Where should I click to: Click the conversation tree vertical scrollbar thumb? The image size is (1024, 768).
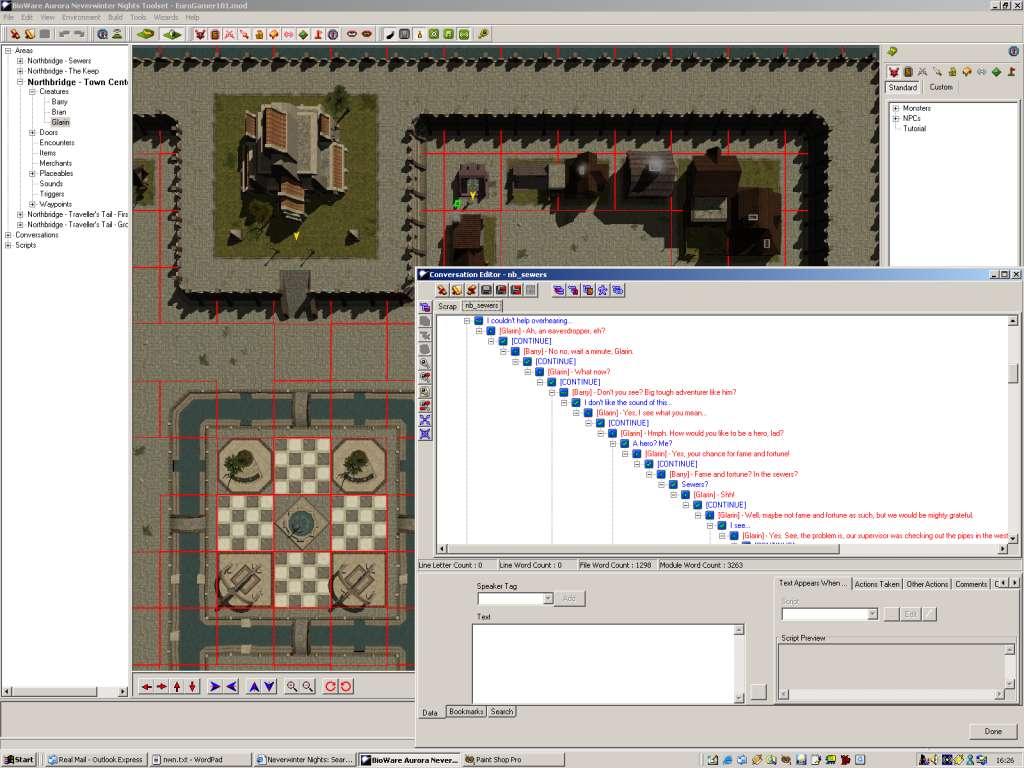click(1012, 372)
